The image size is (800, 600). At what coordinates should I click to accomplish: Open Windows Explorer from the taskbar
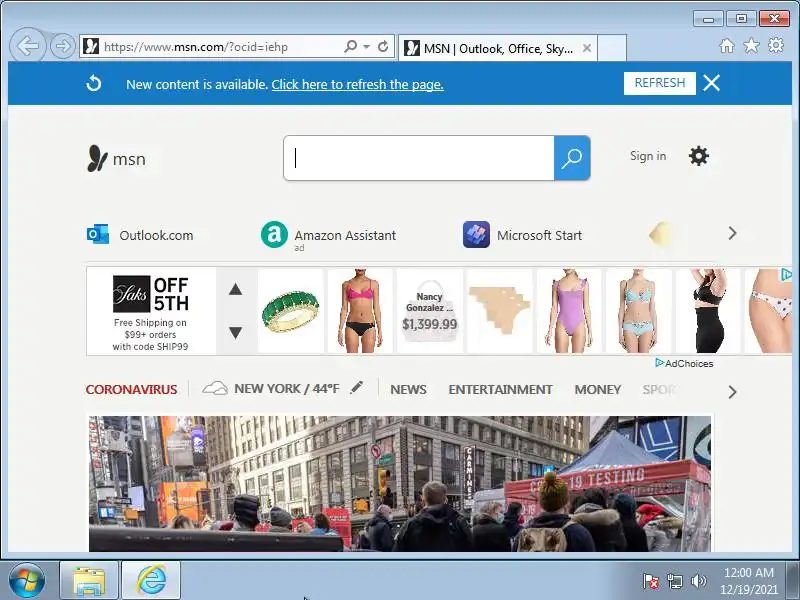89,581
